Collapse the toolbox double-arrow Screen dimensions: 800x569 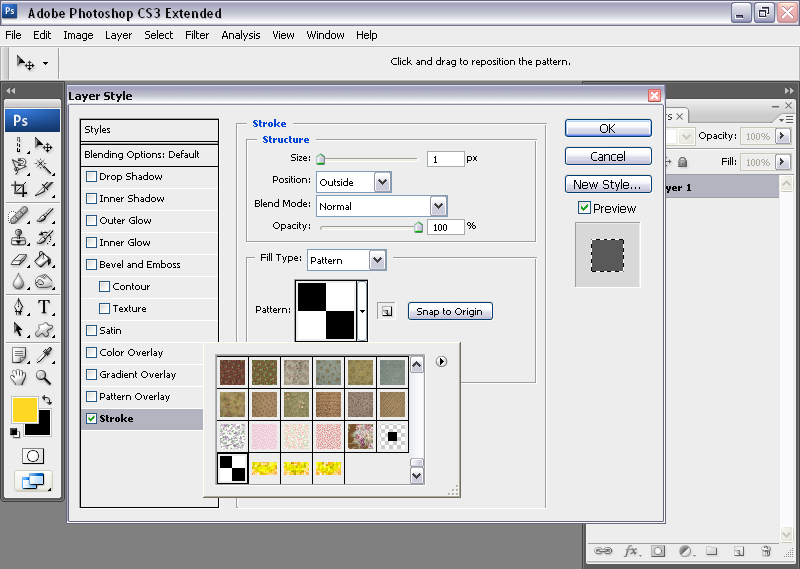tap(11, 91)
